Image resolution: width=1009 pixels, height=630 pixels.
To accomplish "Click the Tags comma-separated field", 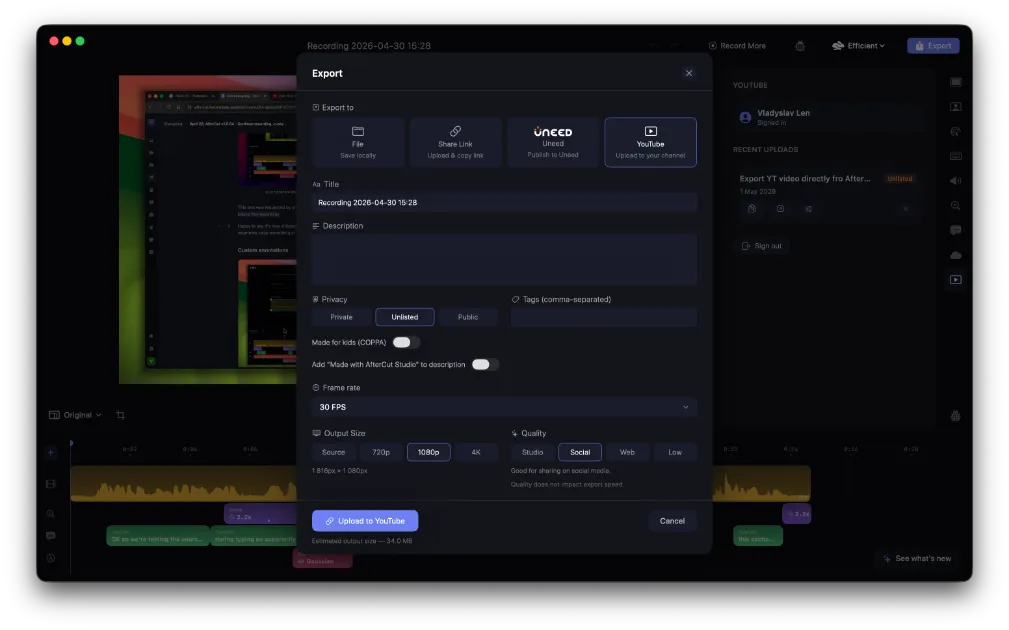I will tap(604, 317).
